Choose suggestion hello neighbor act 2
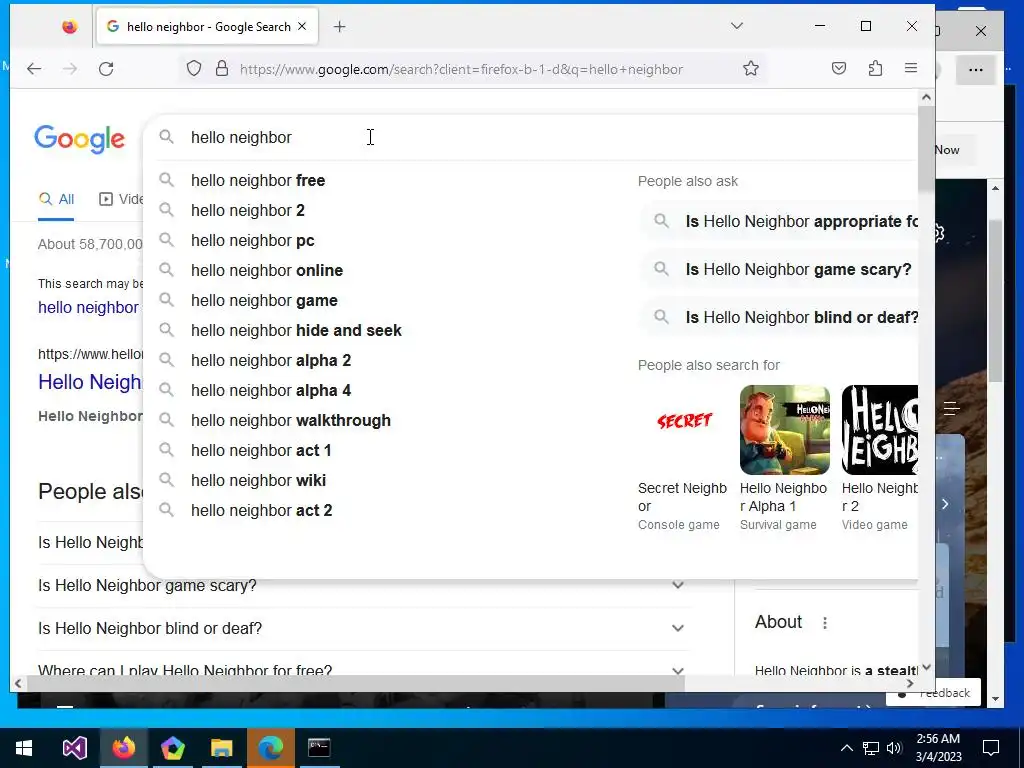Viewport: 1024px width, 768px height. [261, 511]
